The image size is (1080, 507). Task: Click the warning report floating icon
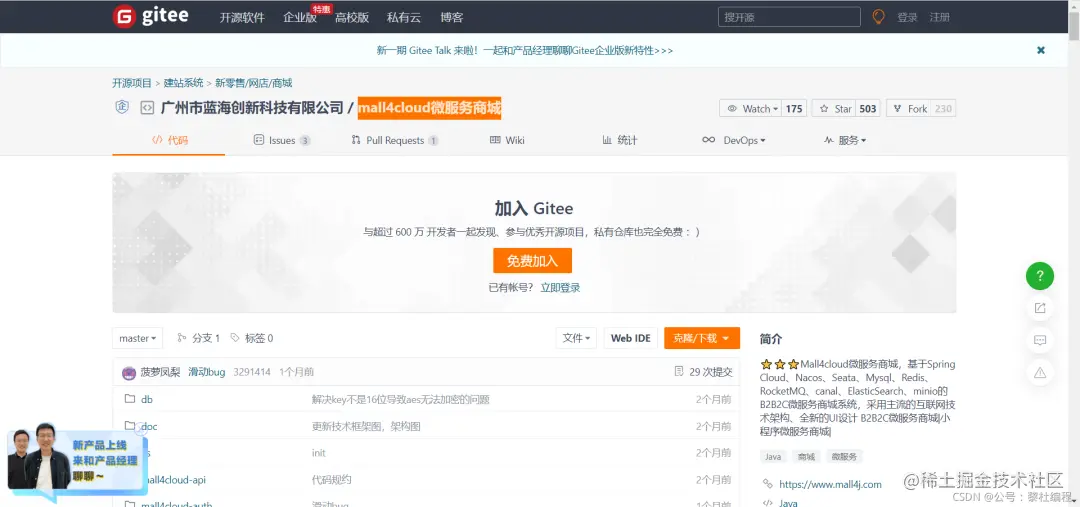click(x=1039, y=373)
